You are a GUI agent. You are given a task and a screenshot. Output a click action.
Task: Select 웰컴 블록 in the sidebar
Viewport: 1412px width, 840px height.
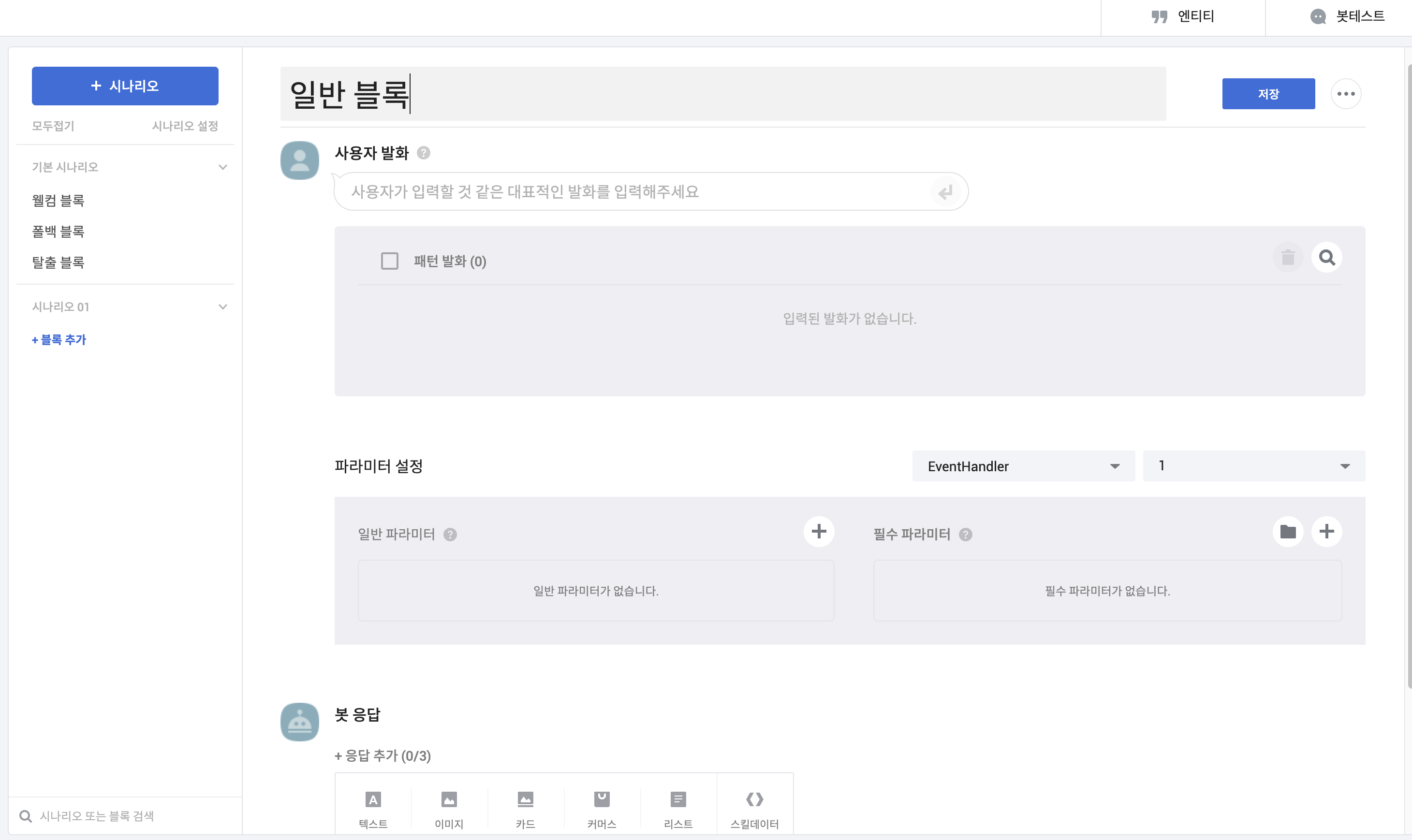tap(59, 201)
